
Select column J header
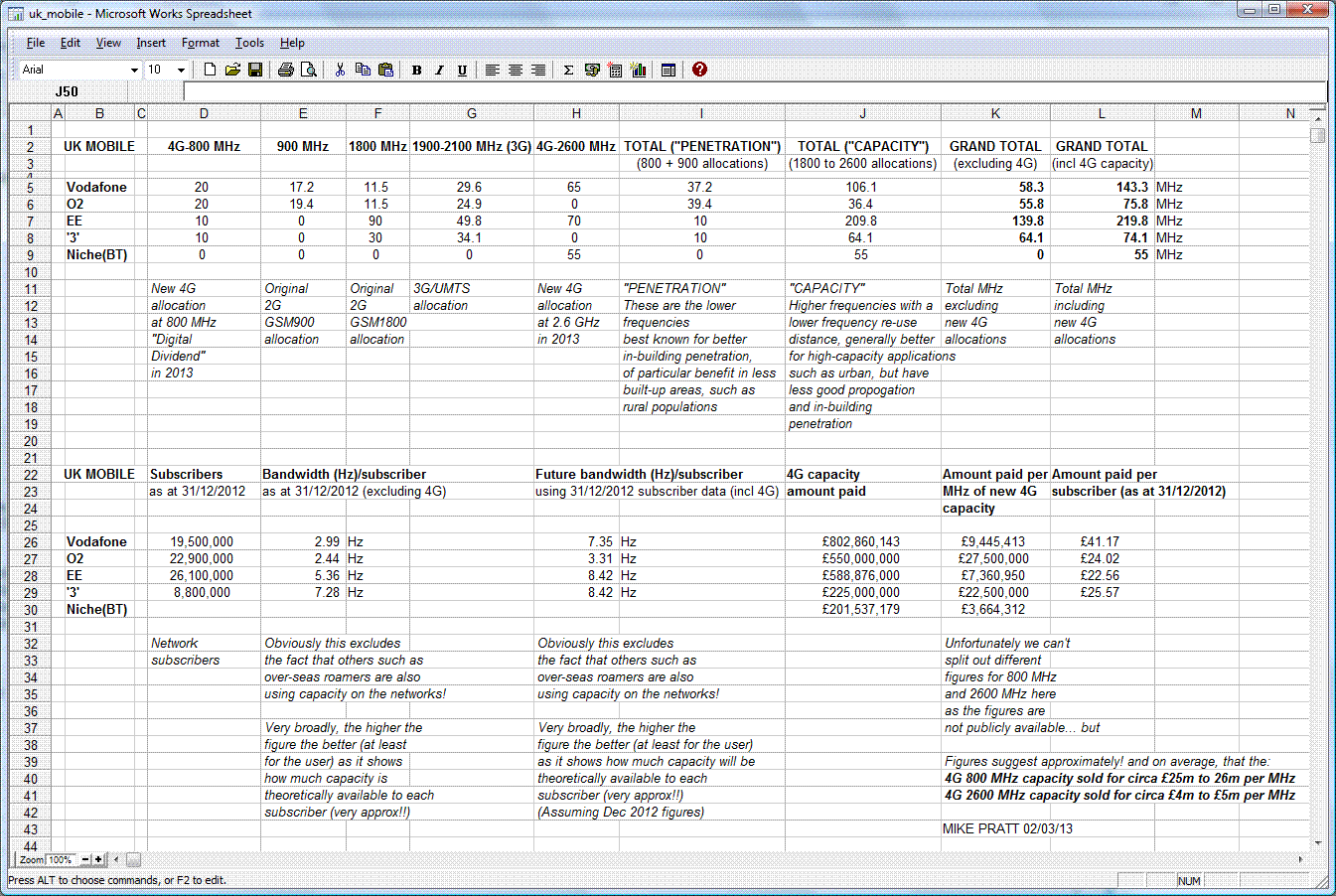[862, 113]
